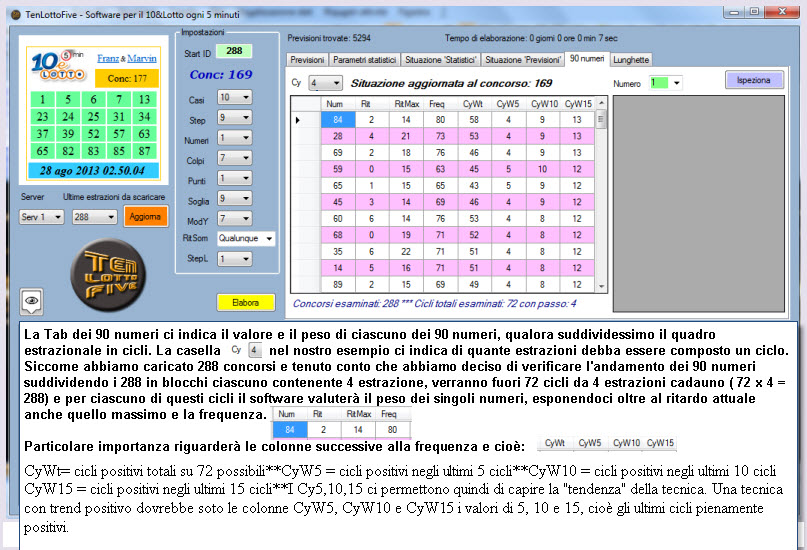Select the table cell with number 84
This screenshot has width=807, height=550.
pos(338,119)
